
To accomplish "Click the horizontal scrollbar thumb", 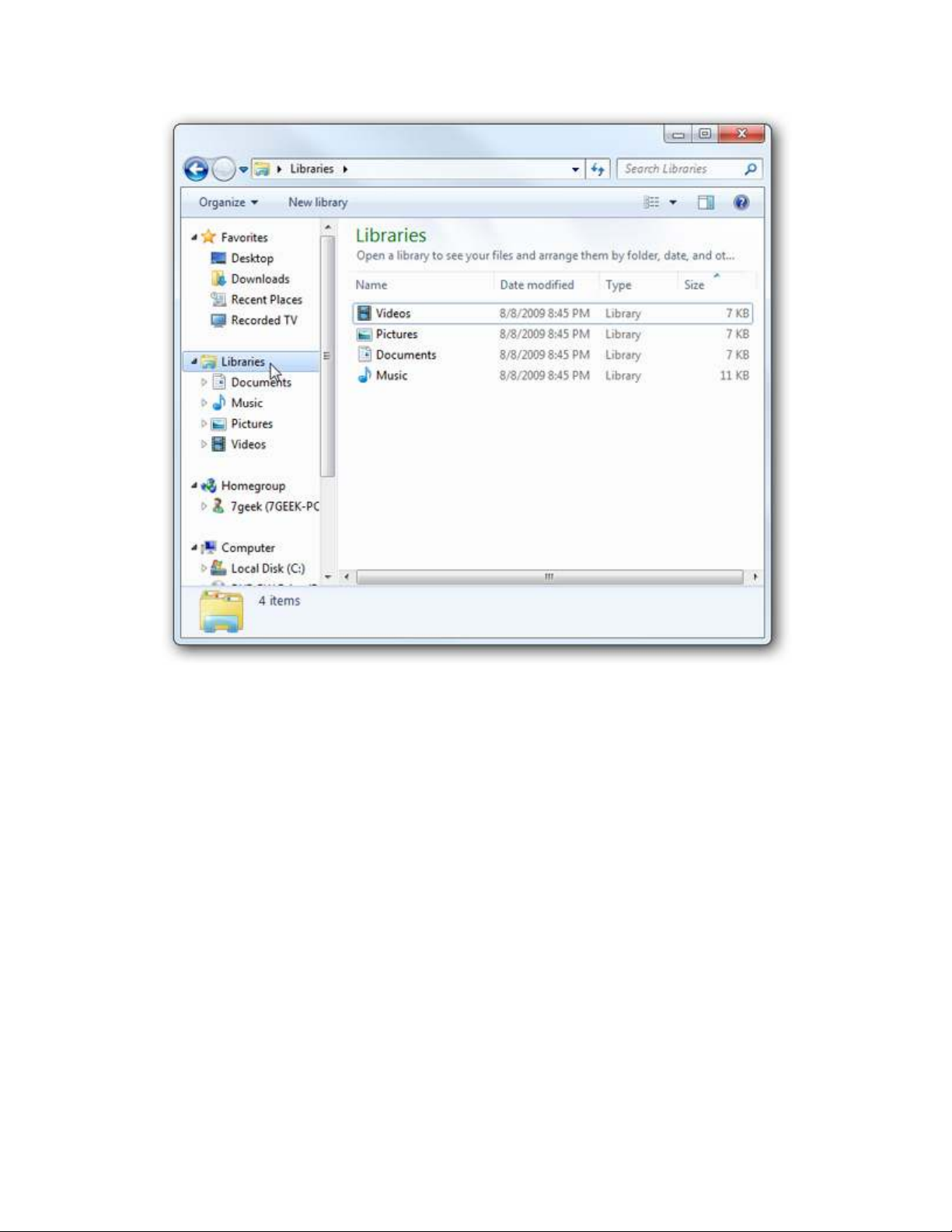I will [549, 577].
